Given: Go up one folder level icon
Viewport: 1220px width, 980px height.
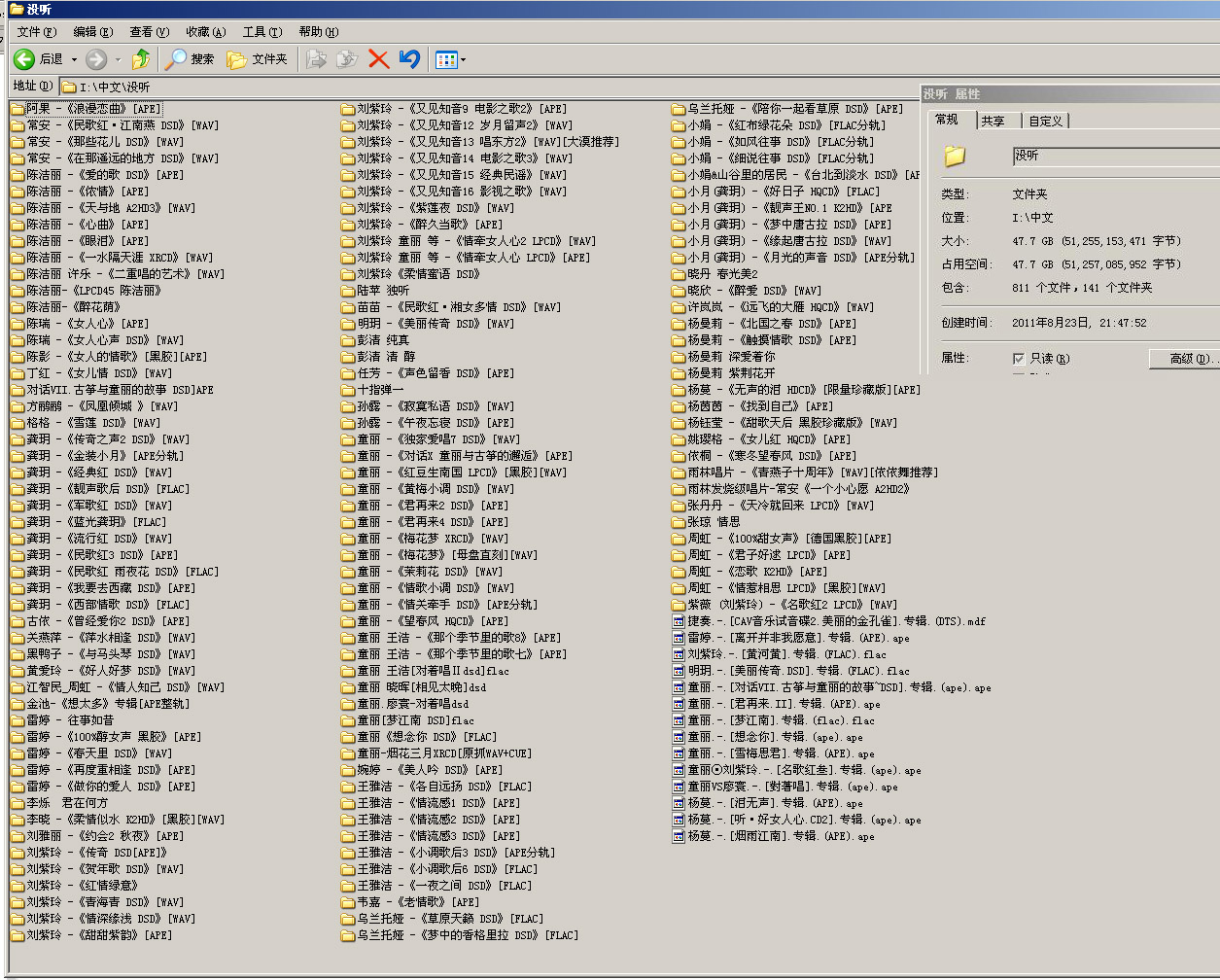Looking at the screenshot, I should point(141,59).
